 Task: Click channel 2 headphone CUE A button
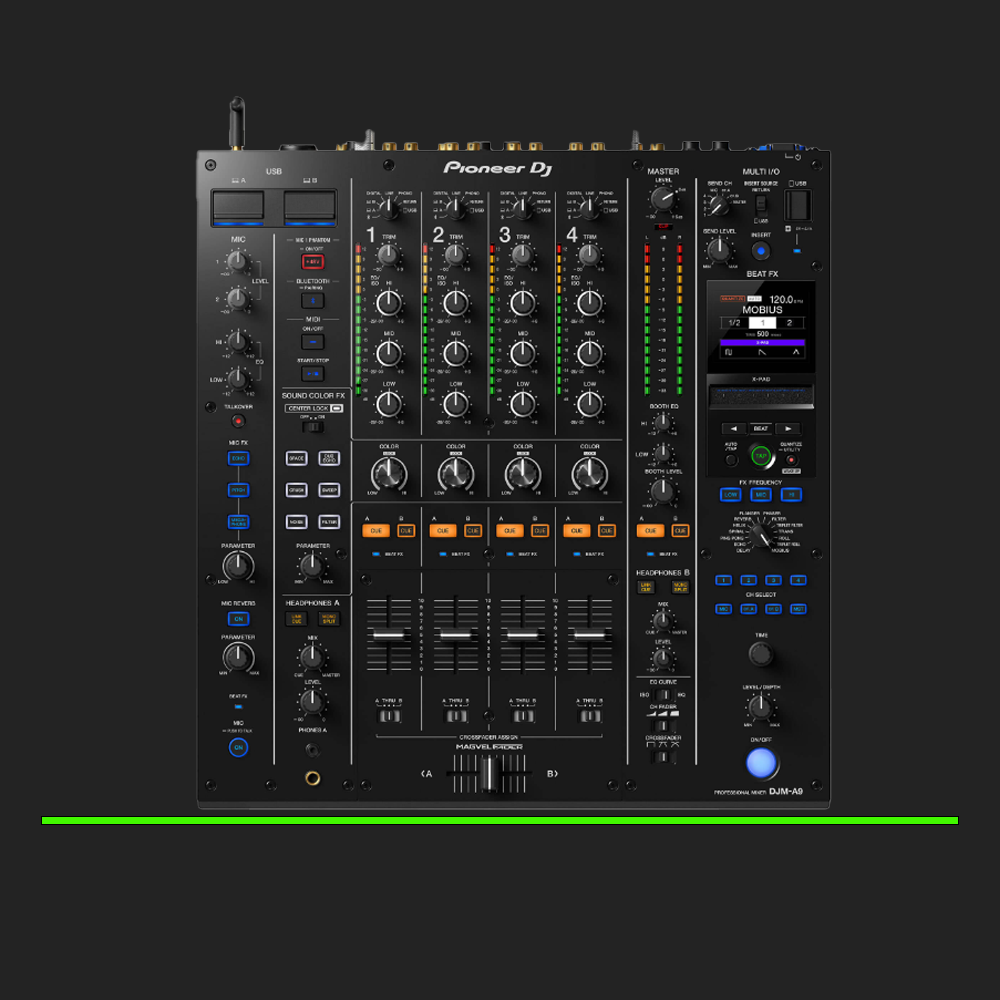tap(443, 531)
